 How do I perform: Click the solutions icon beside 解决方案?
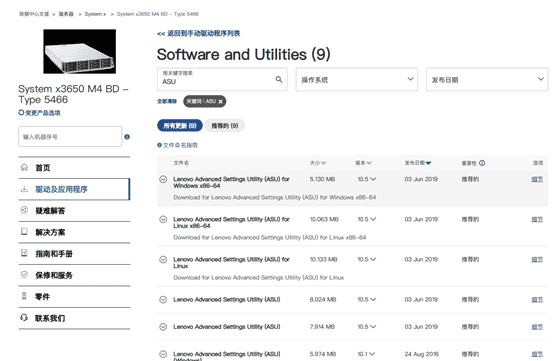pyautogui.click(x=24, y=232)
